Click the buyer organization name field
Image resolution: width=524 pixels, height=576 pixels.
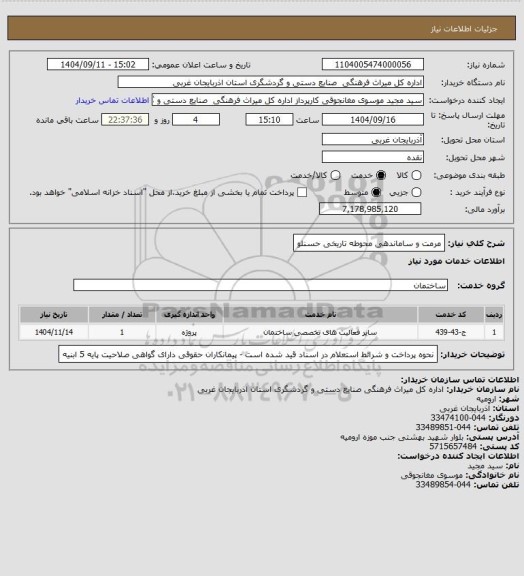coord(270,82)
